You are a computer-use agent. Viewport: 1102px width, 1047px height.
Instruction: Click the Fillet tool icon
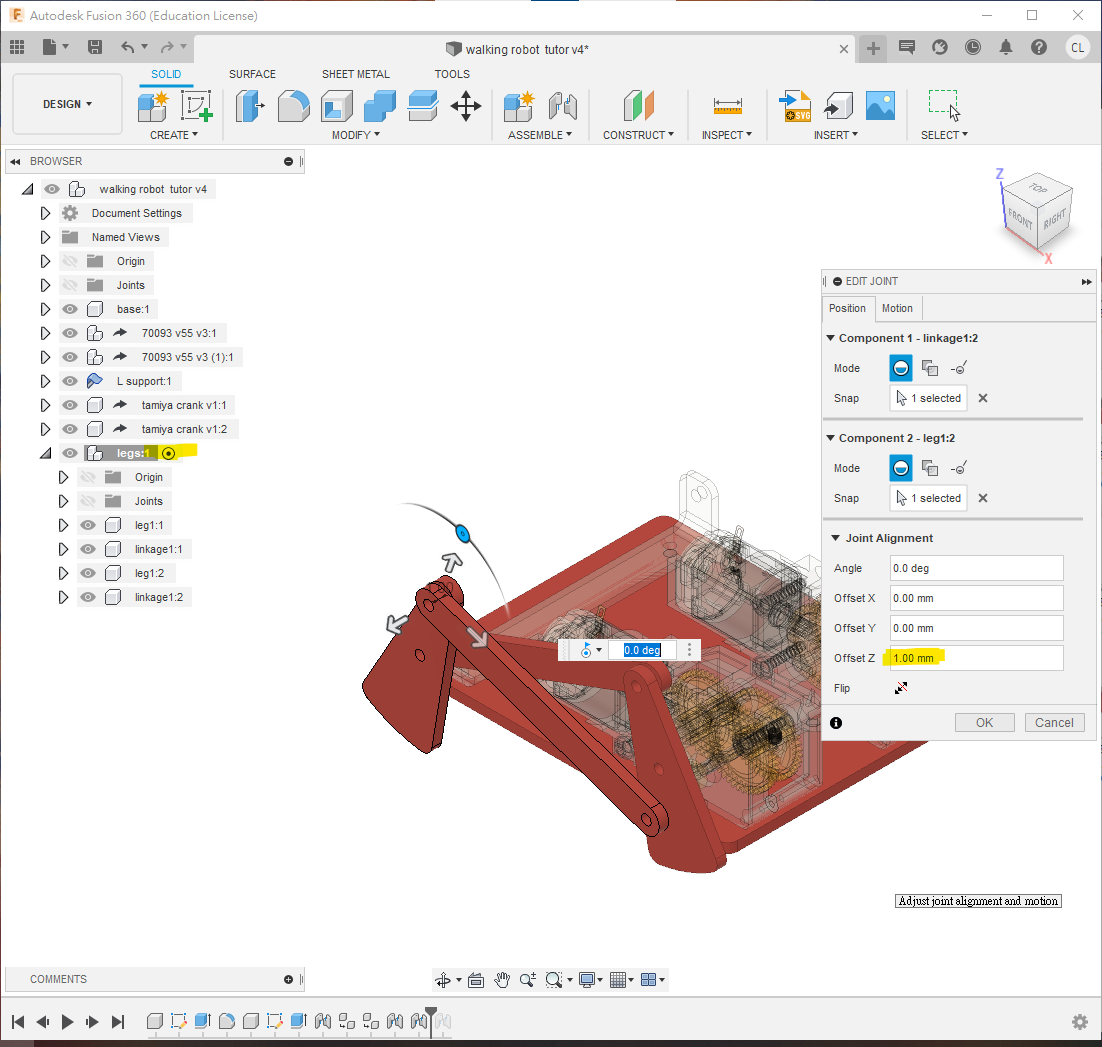click(x=294, y=105)
